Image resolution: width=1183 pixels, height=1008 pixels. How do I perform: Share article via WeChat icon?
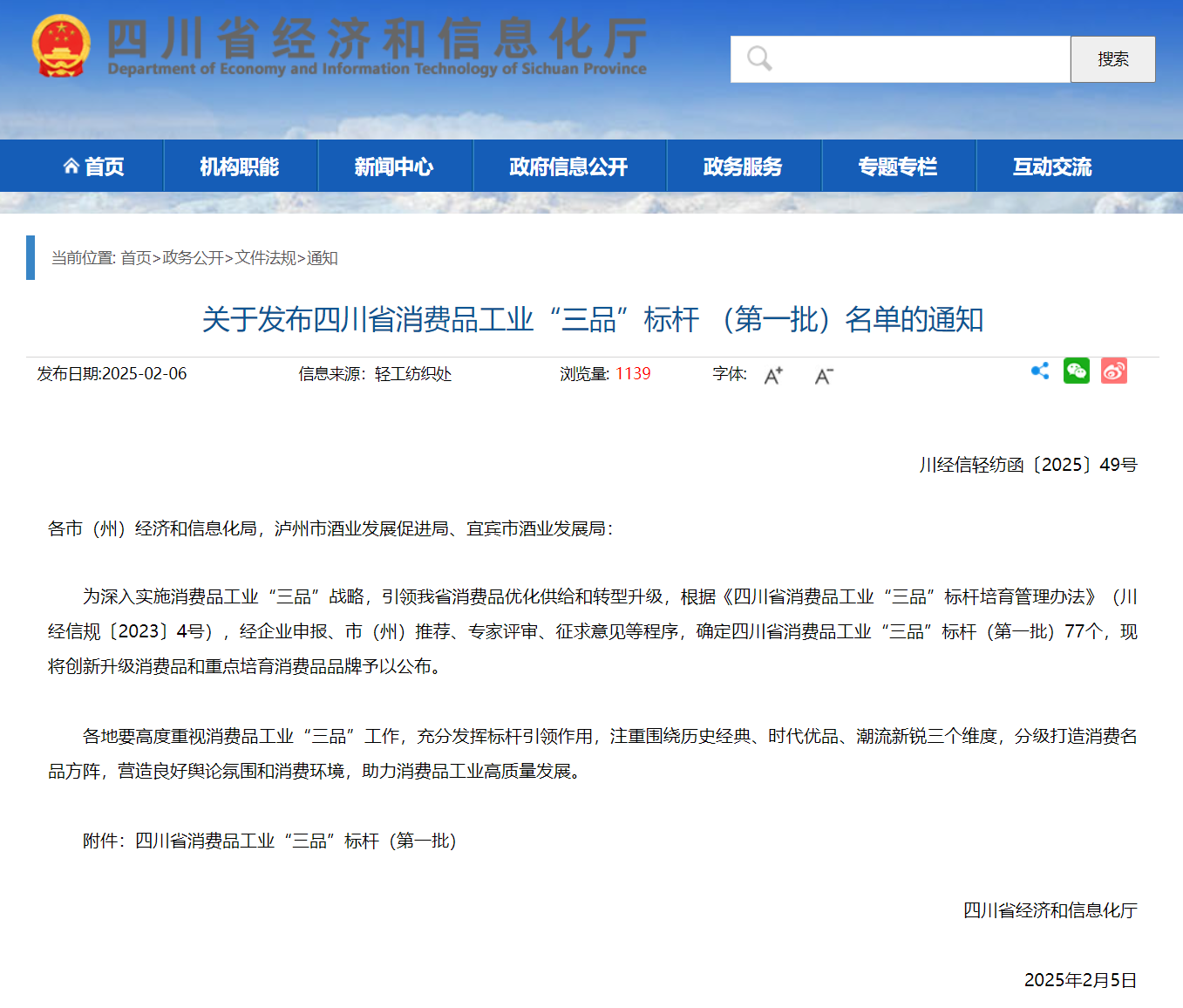point(1077,371)
